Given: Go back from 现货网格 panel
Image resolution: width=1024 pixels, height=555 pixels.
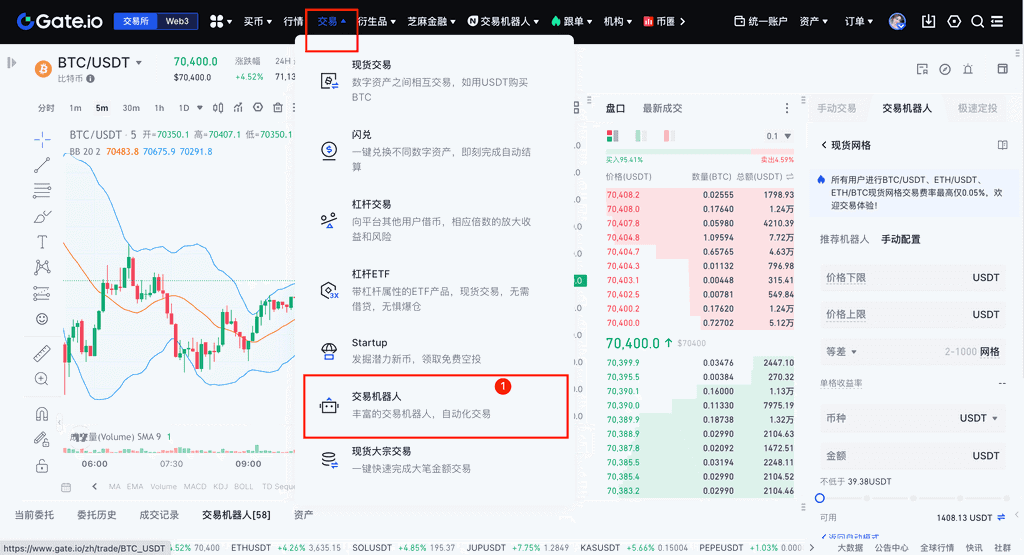Looking at the screenshot, I should coord(823,145).
